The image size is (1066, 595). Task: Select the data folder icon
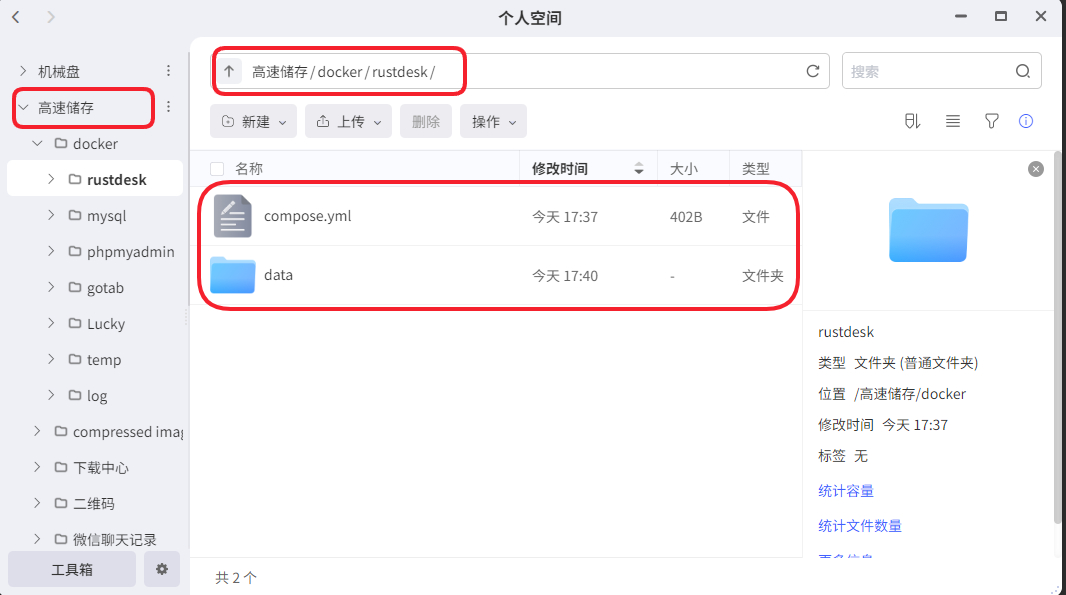coord(233,275)
